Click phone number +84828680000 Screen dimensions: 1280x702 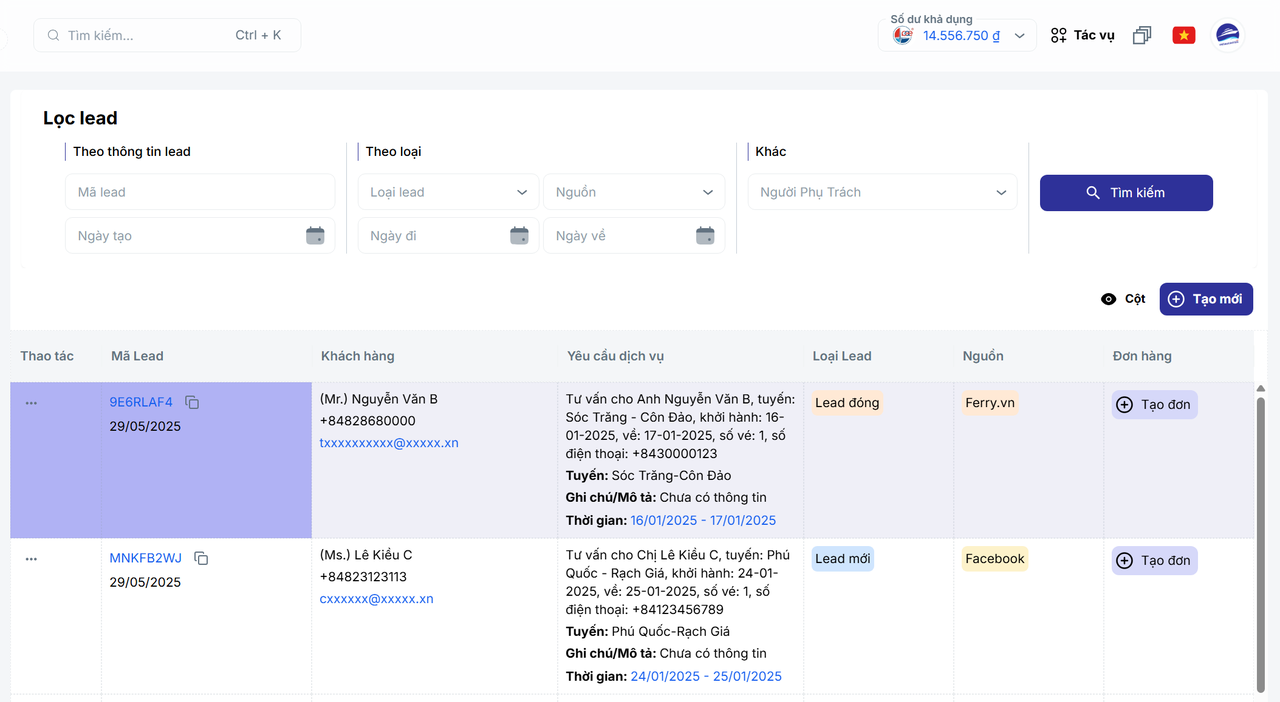pos(367,421)
